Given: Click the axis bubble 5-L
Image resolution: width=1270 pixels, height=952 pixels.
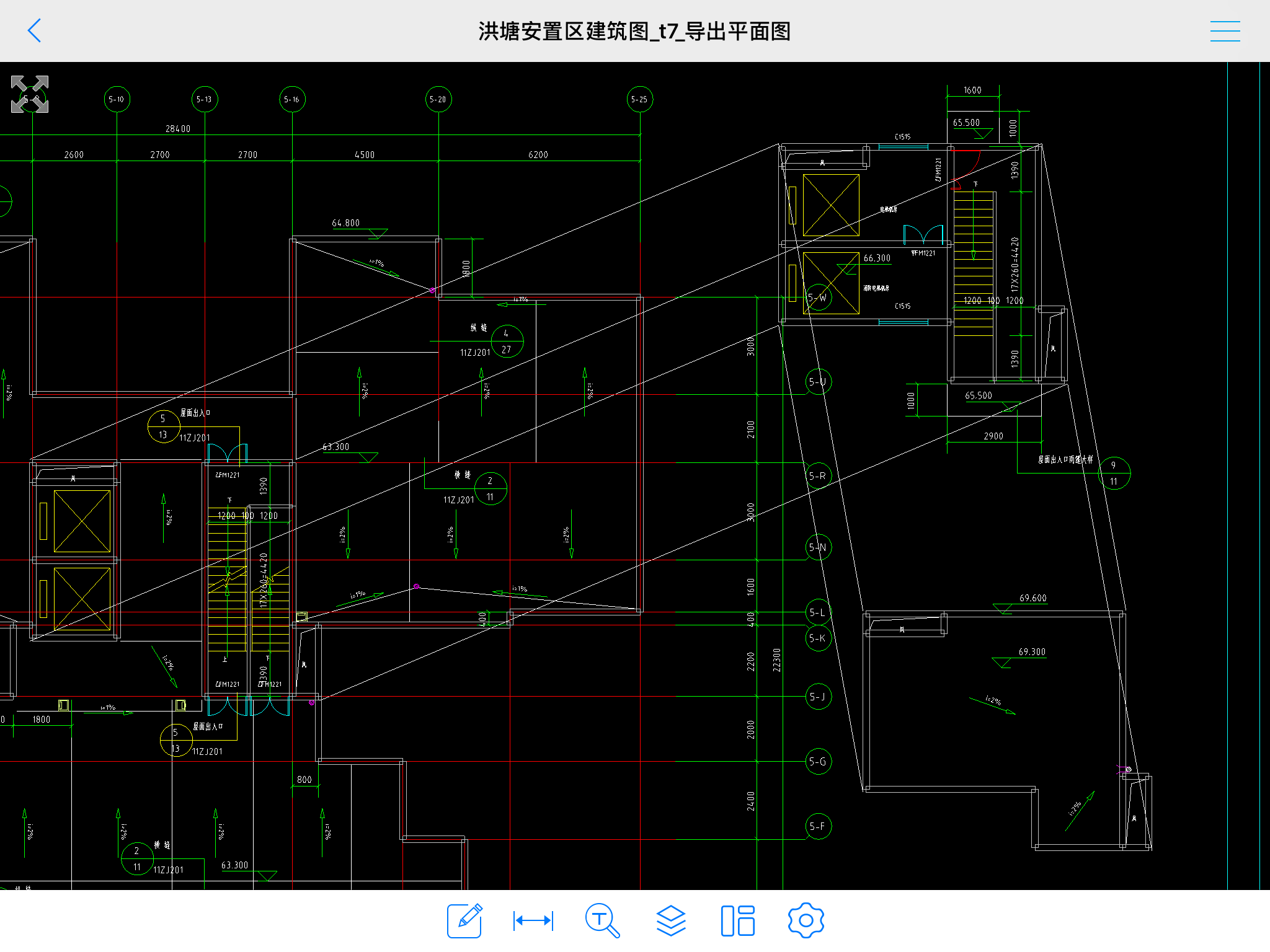Looking at the screenshot, I should pyautogui.click(x=819, y=612).
